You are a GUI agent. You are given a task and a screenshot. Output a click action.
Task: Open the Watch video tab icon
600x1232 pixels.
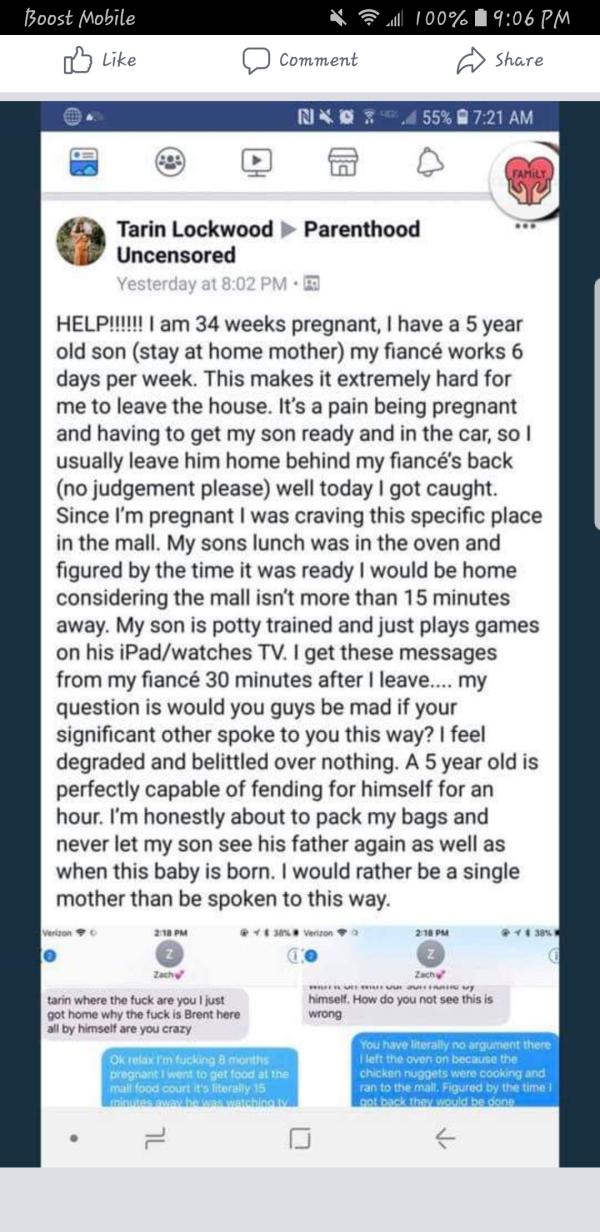(x=257, y=161)
